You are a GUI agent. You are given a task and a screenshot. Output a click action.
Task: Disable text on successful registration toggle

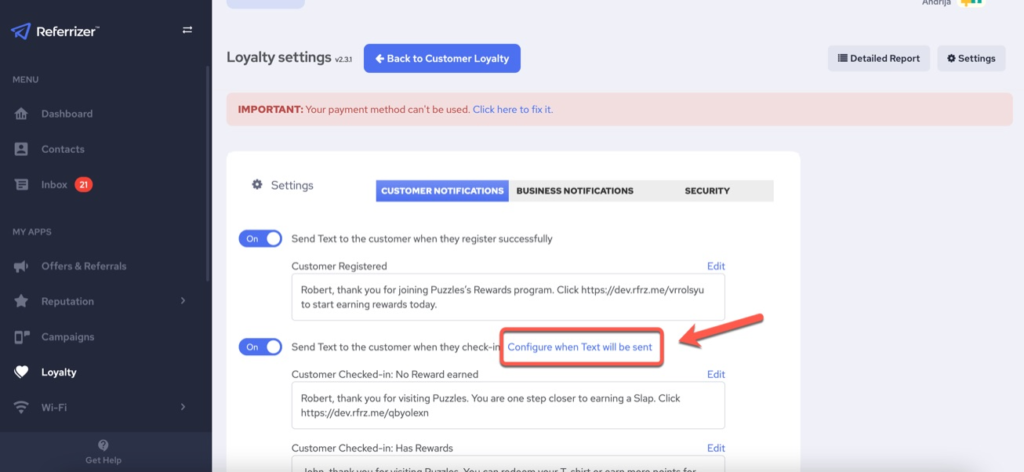point(260,239)
